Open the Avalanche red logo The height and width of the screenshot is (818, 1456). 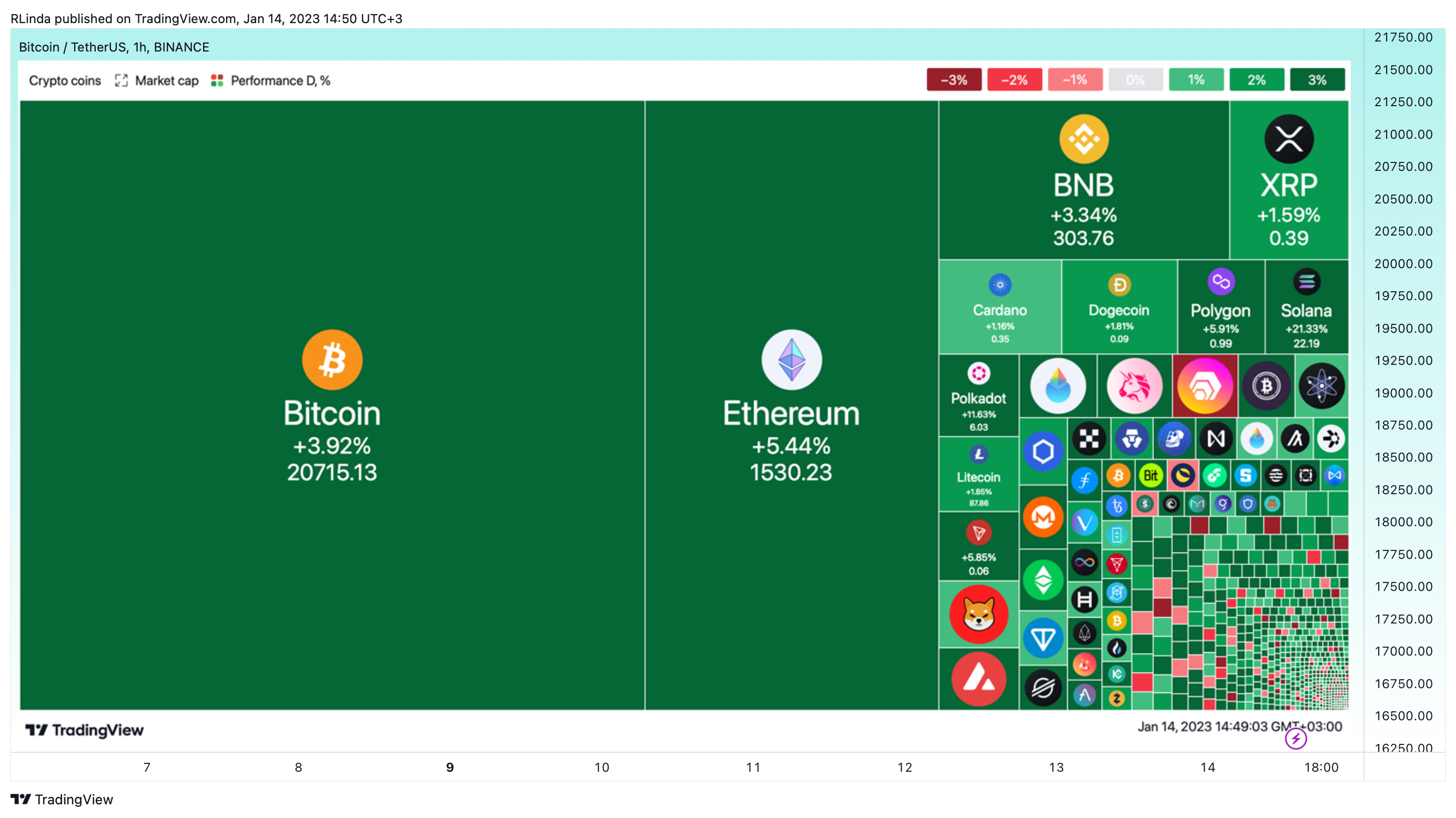(x=978, y=679)
